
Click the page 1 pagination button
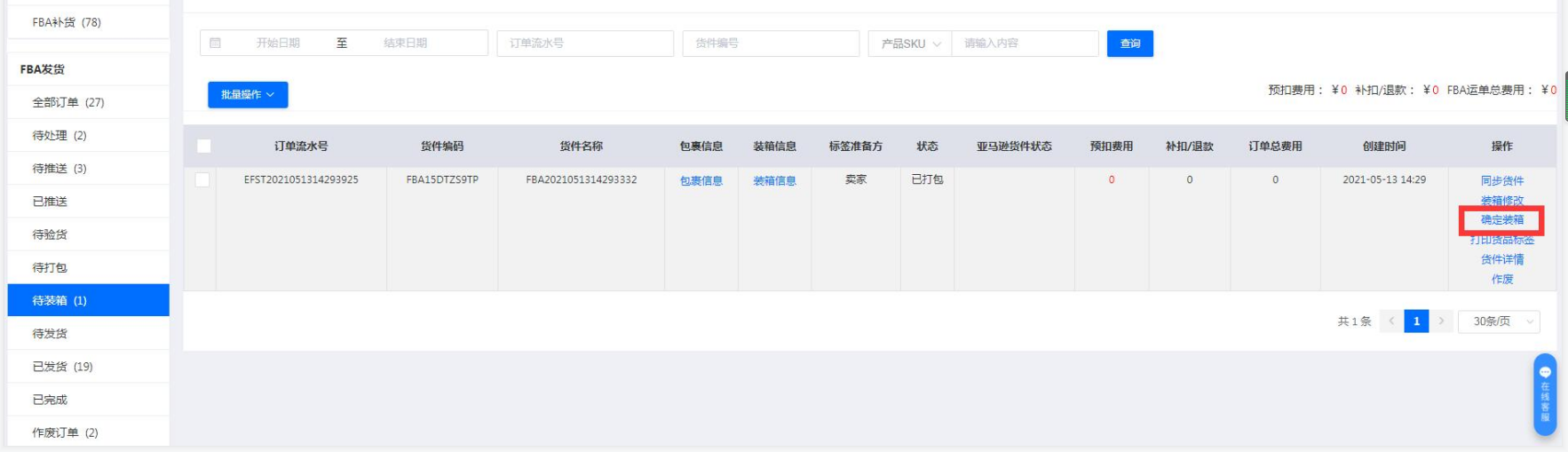coord(1416,321)
